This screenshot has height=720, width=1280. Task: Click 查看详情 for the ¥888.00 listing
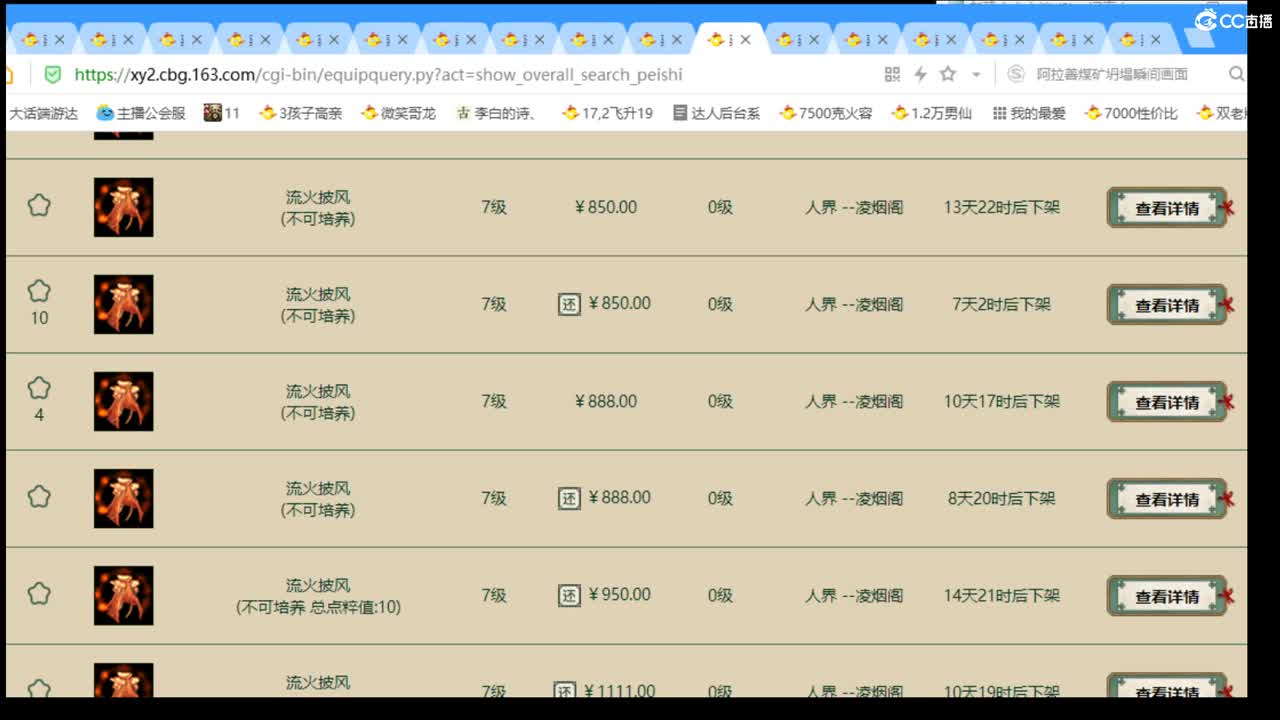1166,402
